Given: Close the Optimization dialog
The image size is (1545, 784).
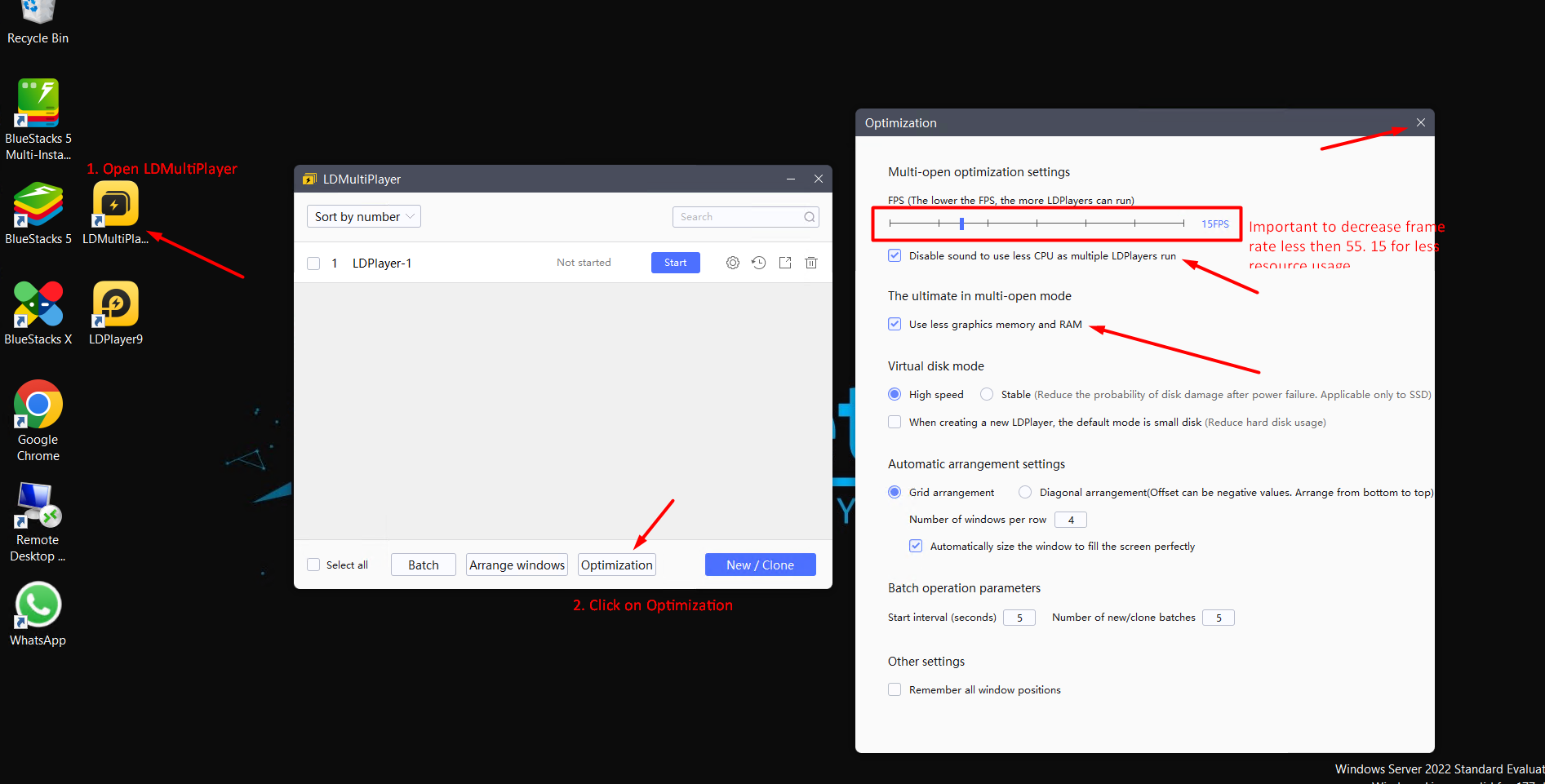Looking at the screenshot, I should (x=1421, y=122).
